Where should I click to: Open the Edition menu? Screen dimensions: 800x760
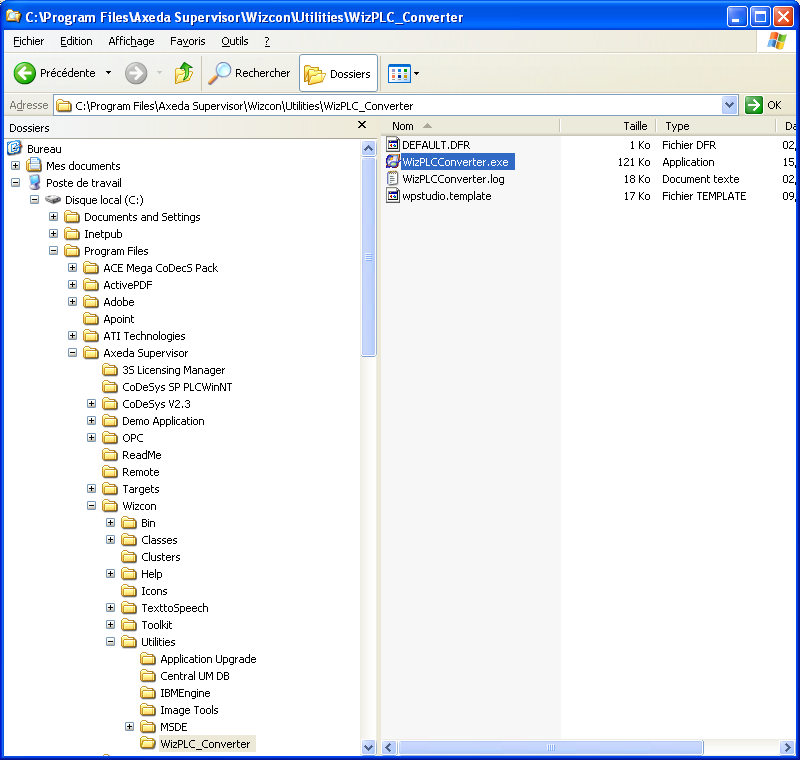[x=76, y=41]
